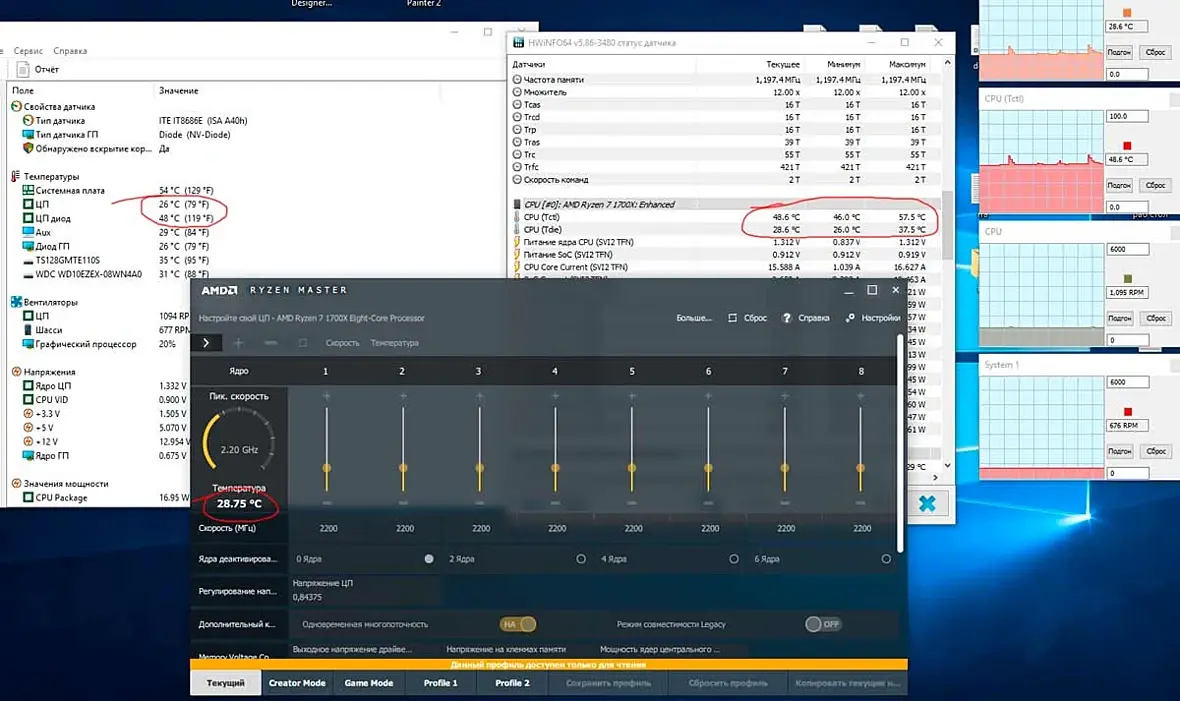Select the 4 Ядра radio button
The height and width of the screenshot is (701, 1180).
pos(734,559)
